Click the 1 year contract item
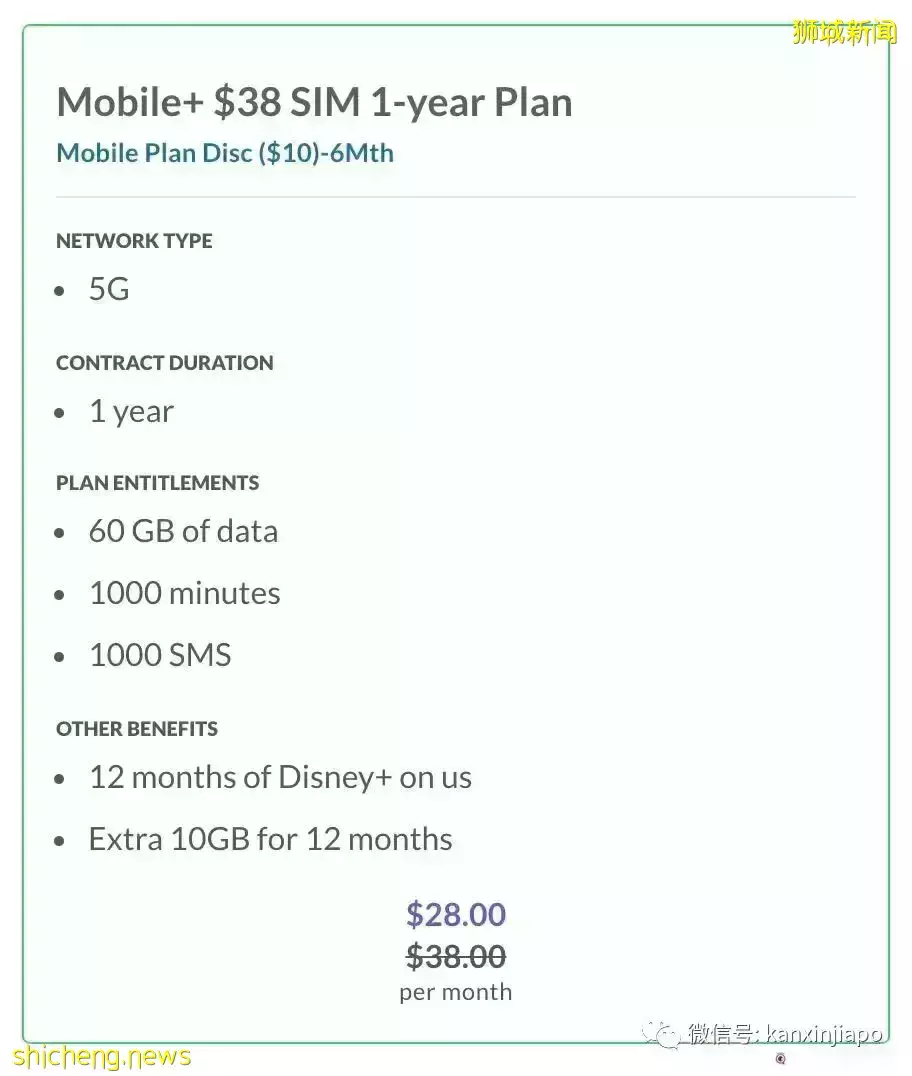Image resolution: width=912 pixels, height=1076 pixels. (131, 412)
